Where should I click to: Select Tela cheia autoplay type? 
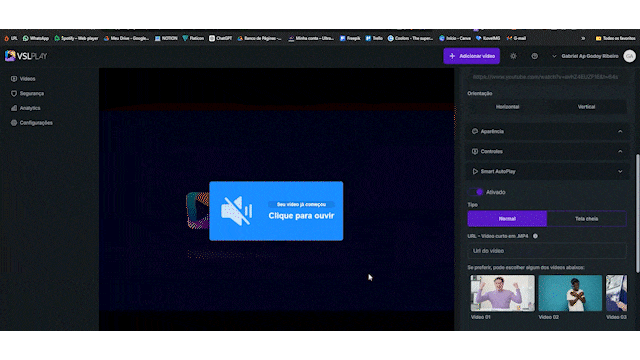[x=587, y=219]
